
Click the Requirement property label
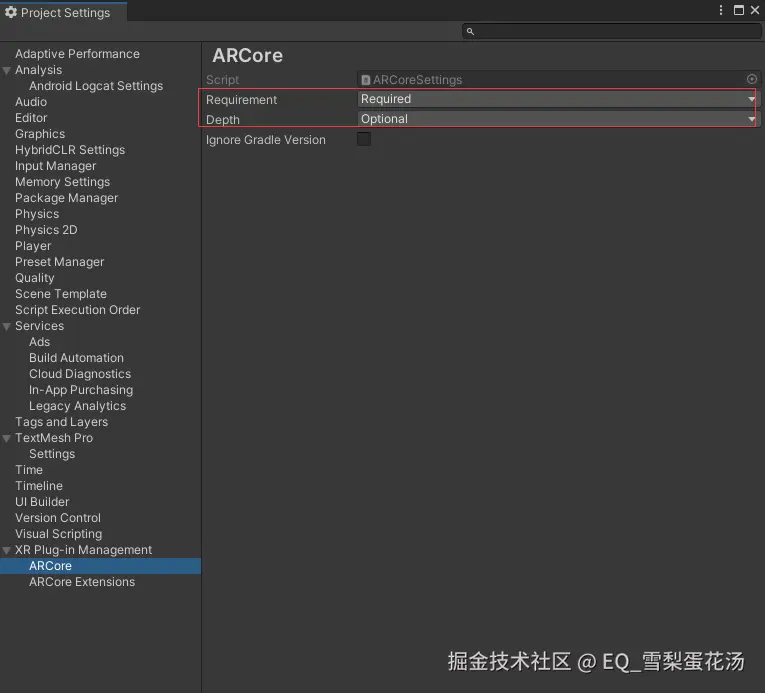[x=241, y=100]
